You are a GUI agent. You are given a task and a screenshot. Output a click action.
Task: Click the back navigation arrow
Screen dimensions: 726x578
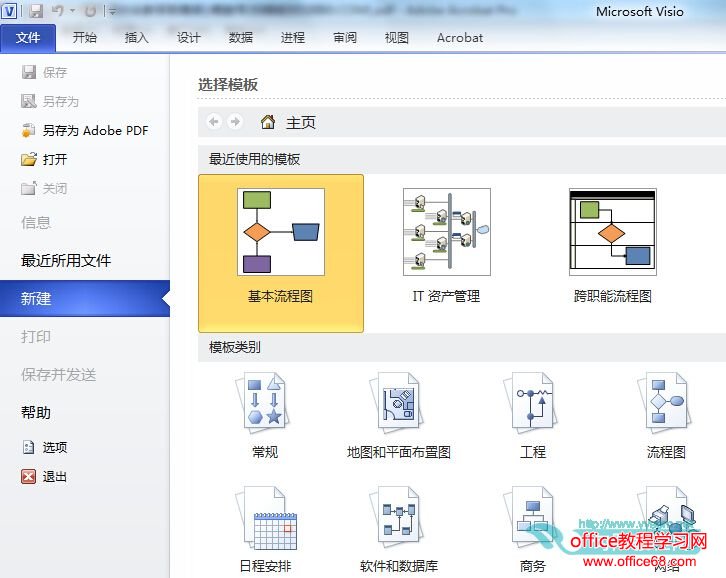click(x=214, y=122)
